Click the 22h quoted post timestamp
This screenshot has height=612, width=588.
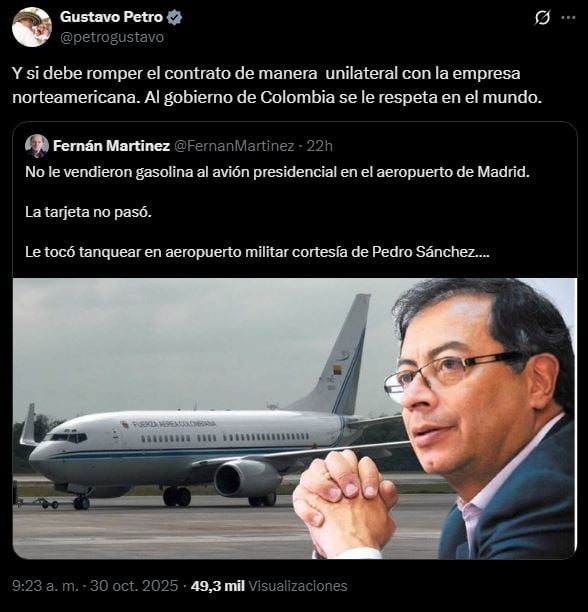(320, 146)
